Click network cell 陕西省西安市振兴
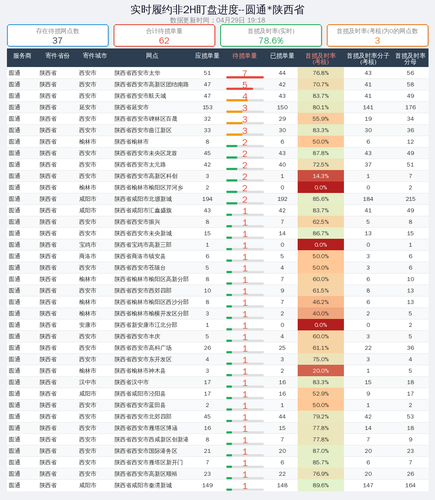 point(137,222)
